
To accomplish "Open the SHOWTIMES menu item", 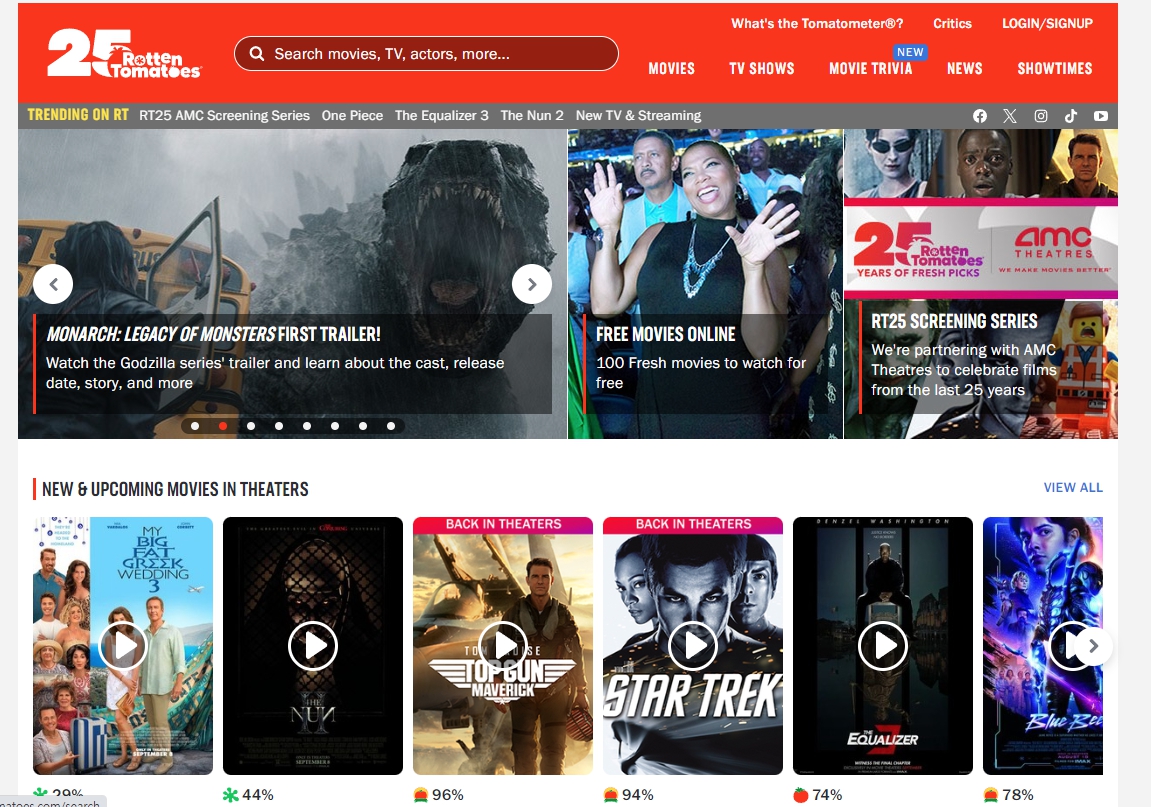I will [1055, 68].
